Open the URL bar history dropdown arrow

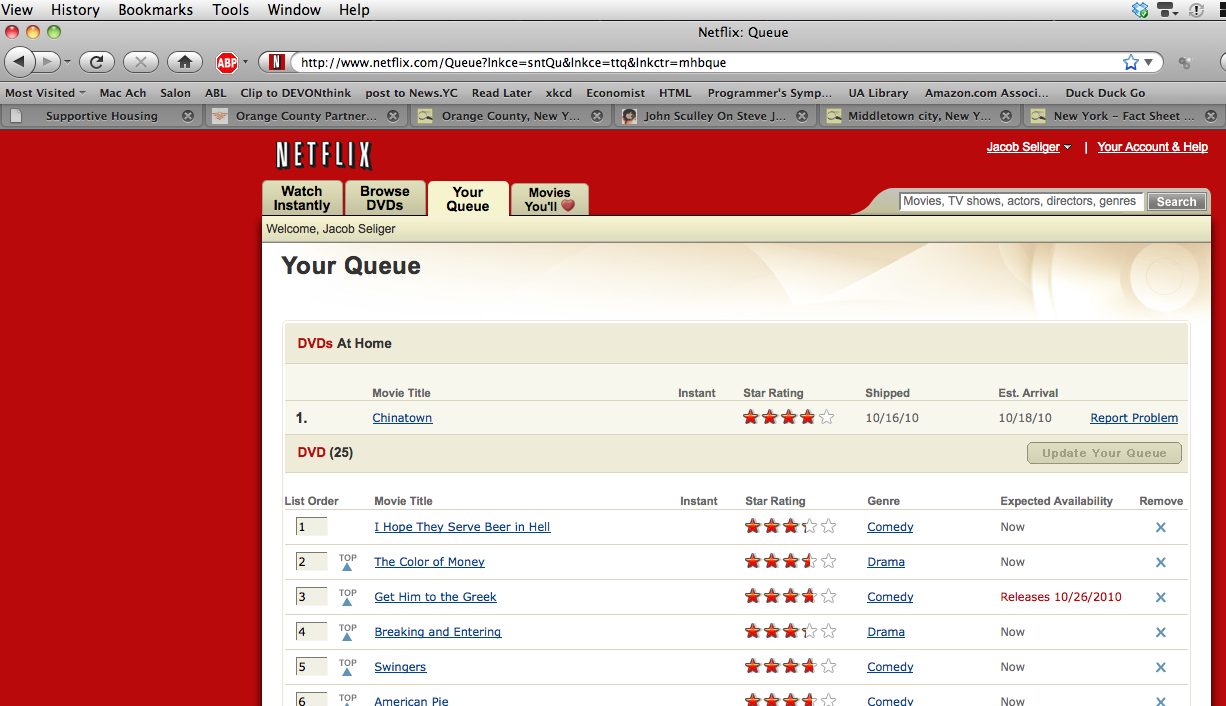click(1149, 62)
